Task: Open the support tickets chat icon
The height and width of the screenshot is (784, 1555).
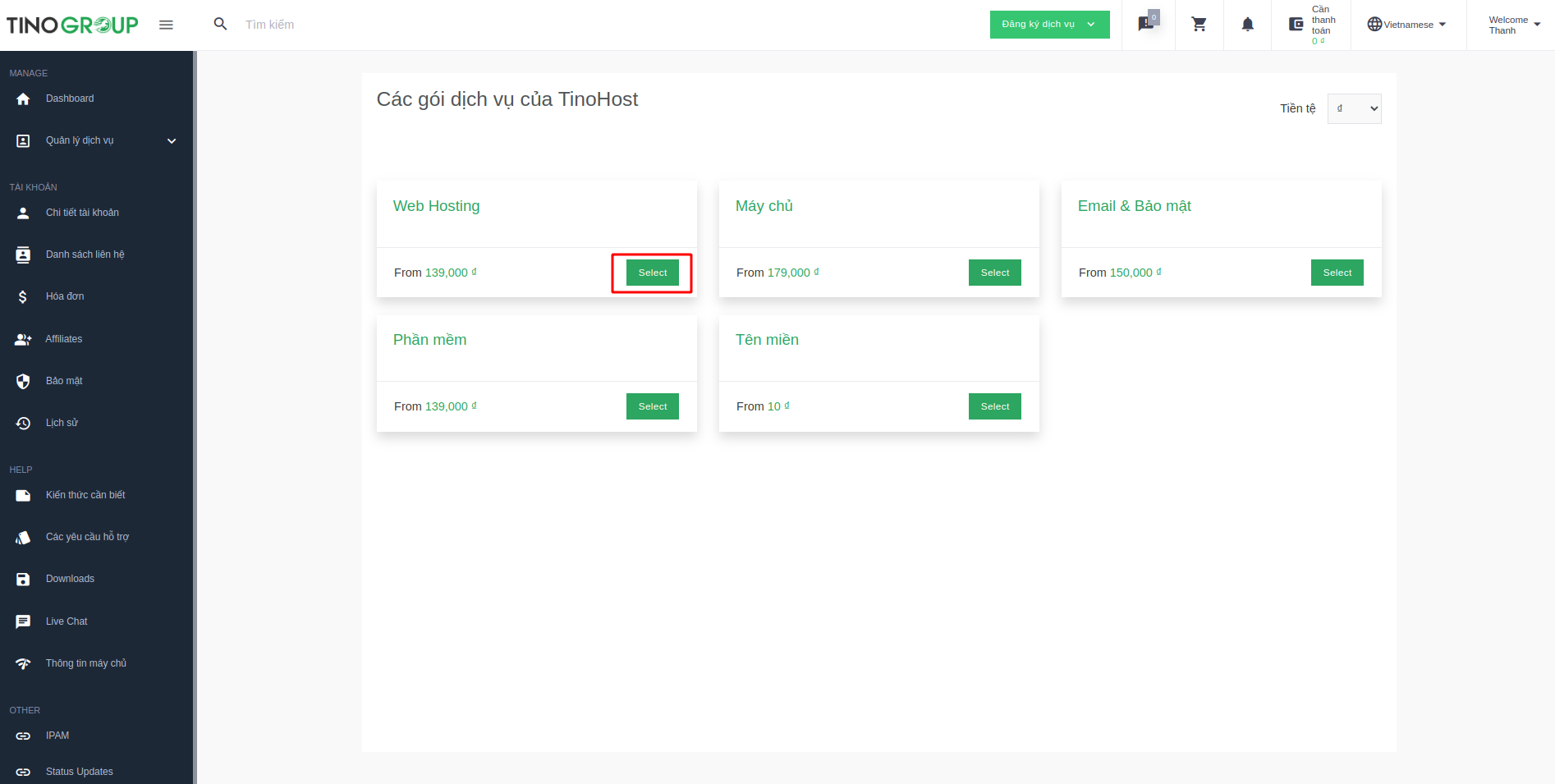Action: point(1148,22)
